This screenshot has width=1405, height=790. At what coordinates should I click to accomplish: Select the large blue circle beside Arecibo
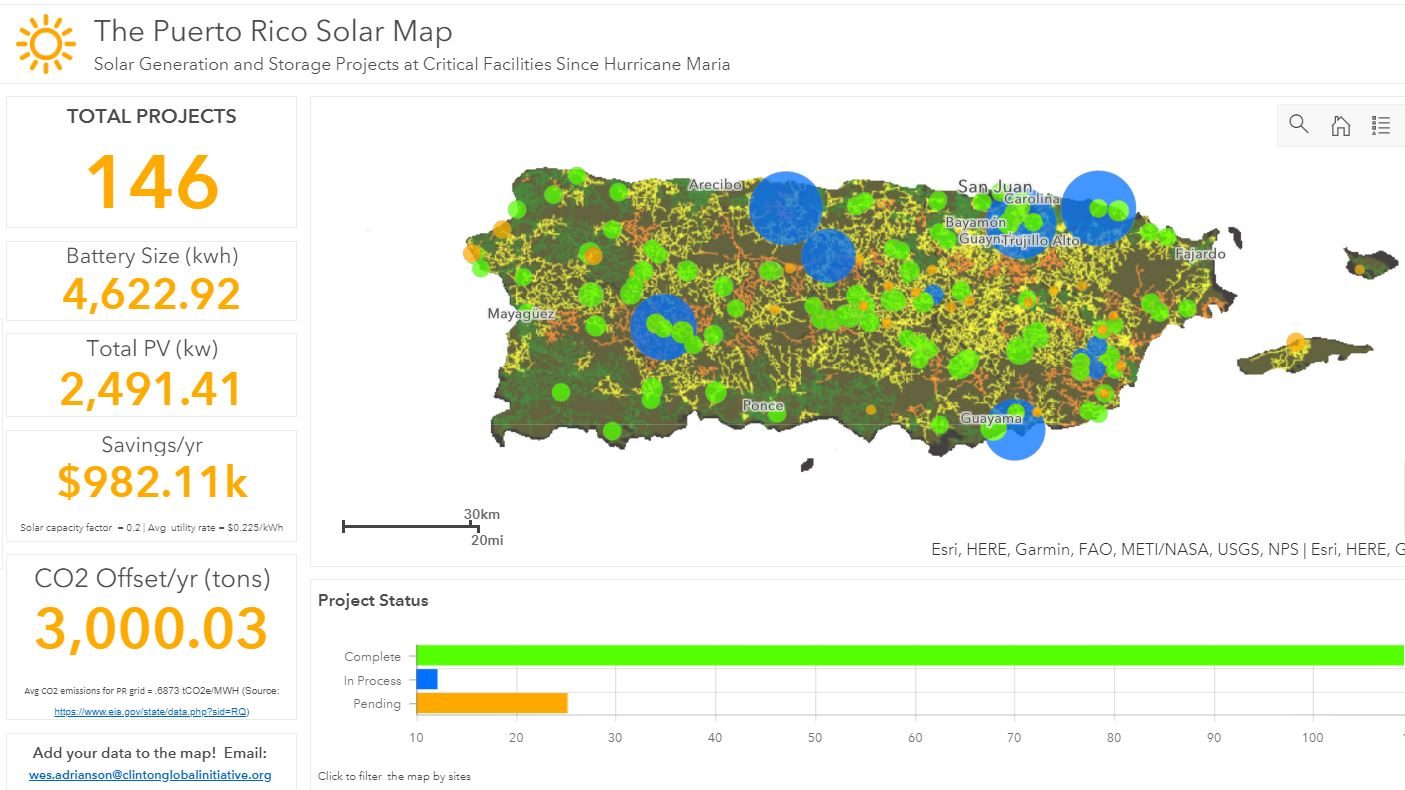click(x=785, y=208)
